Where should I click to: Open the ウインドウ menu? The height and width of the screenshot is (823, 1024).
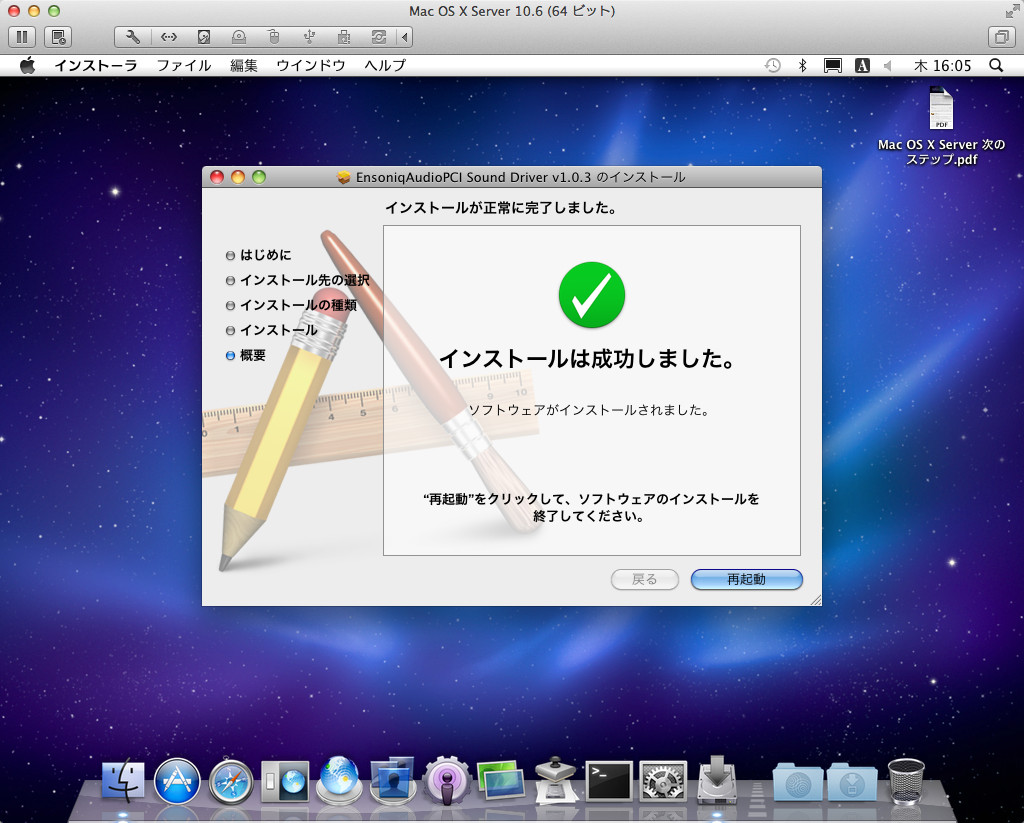(310, 65)
